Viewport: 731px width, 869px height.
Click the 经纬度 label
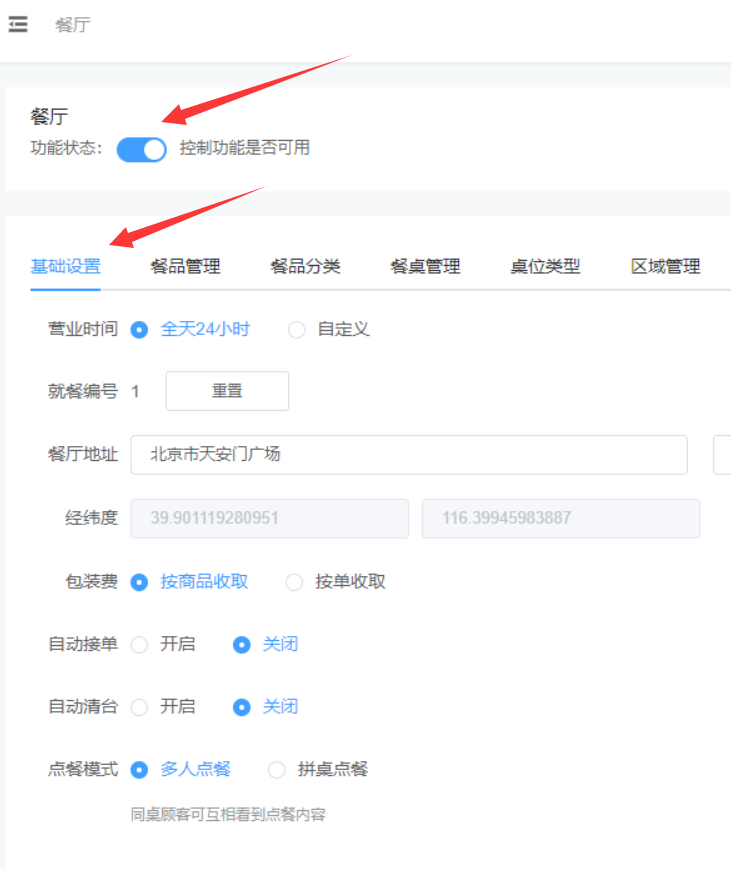[x=91, y=518]
